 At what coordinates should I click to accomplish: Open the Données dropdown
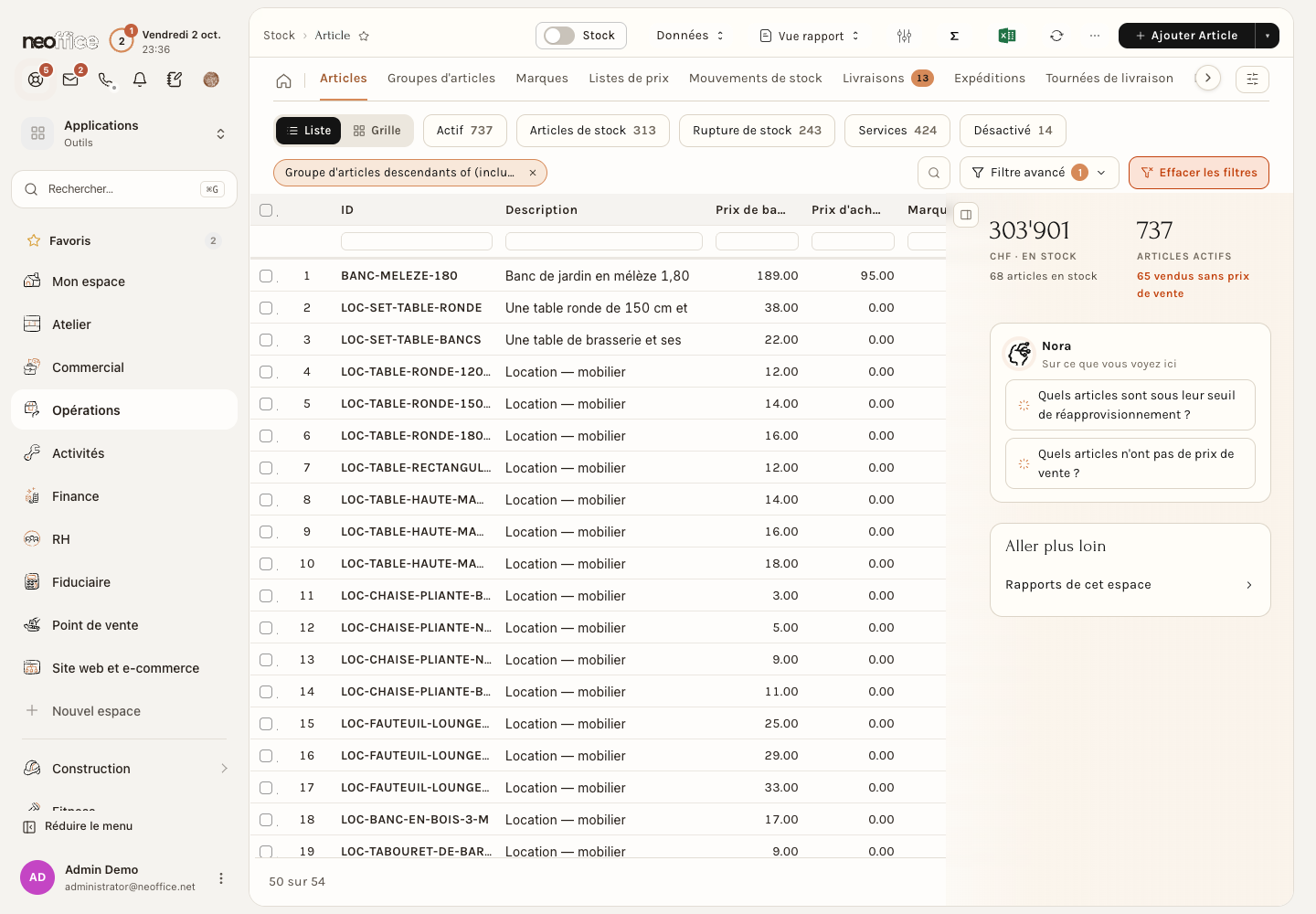pyautogui.click(x=690, y=36)
